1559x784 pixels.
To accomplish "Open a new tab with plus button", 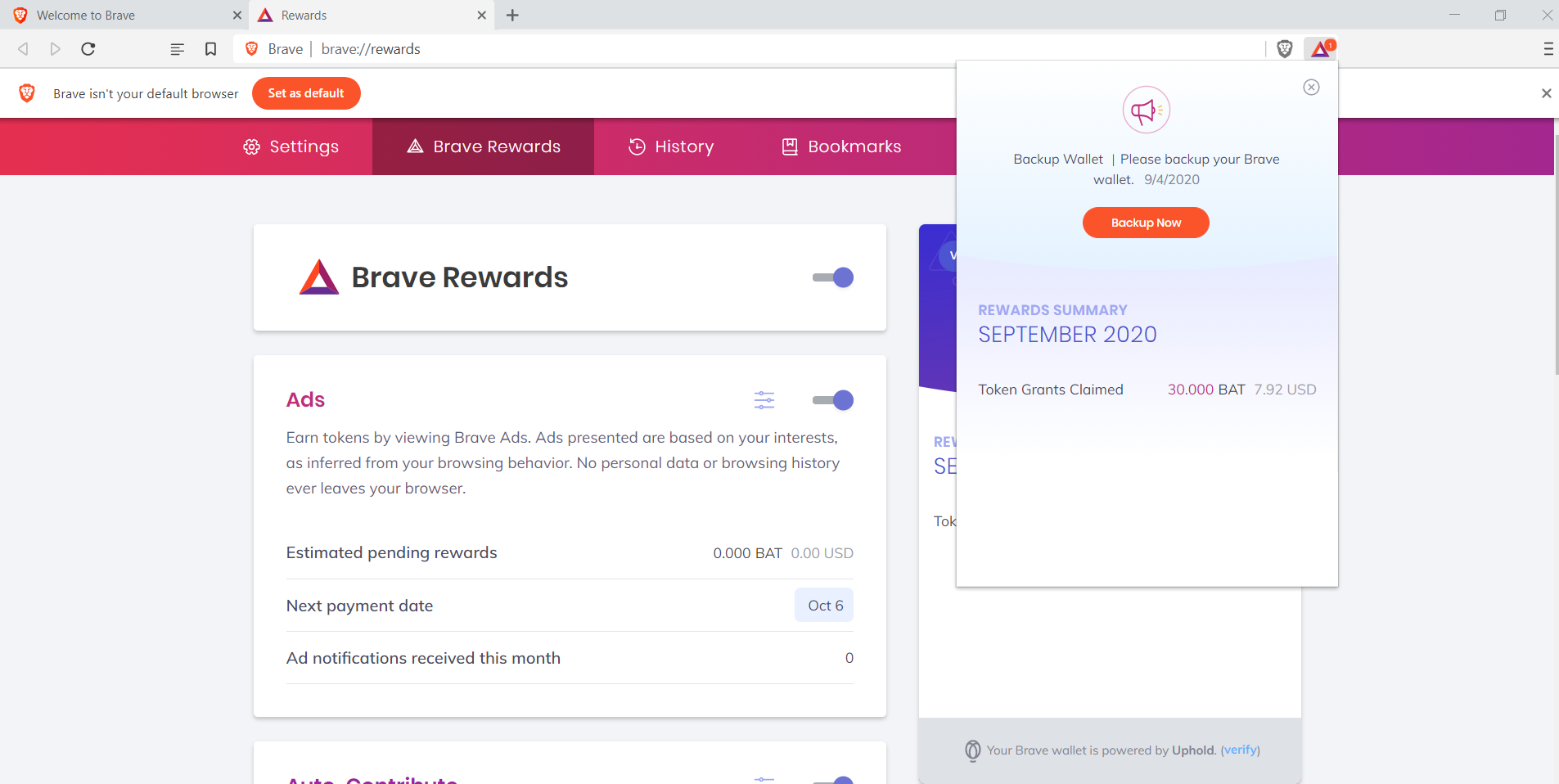I will [x=512, y=16].
